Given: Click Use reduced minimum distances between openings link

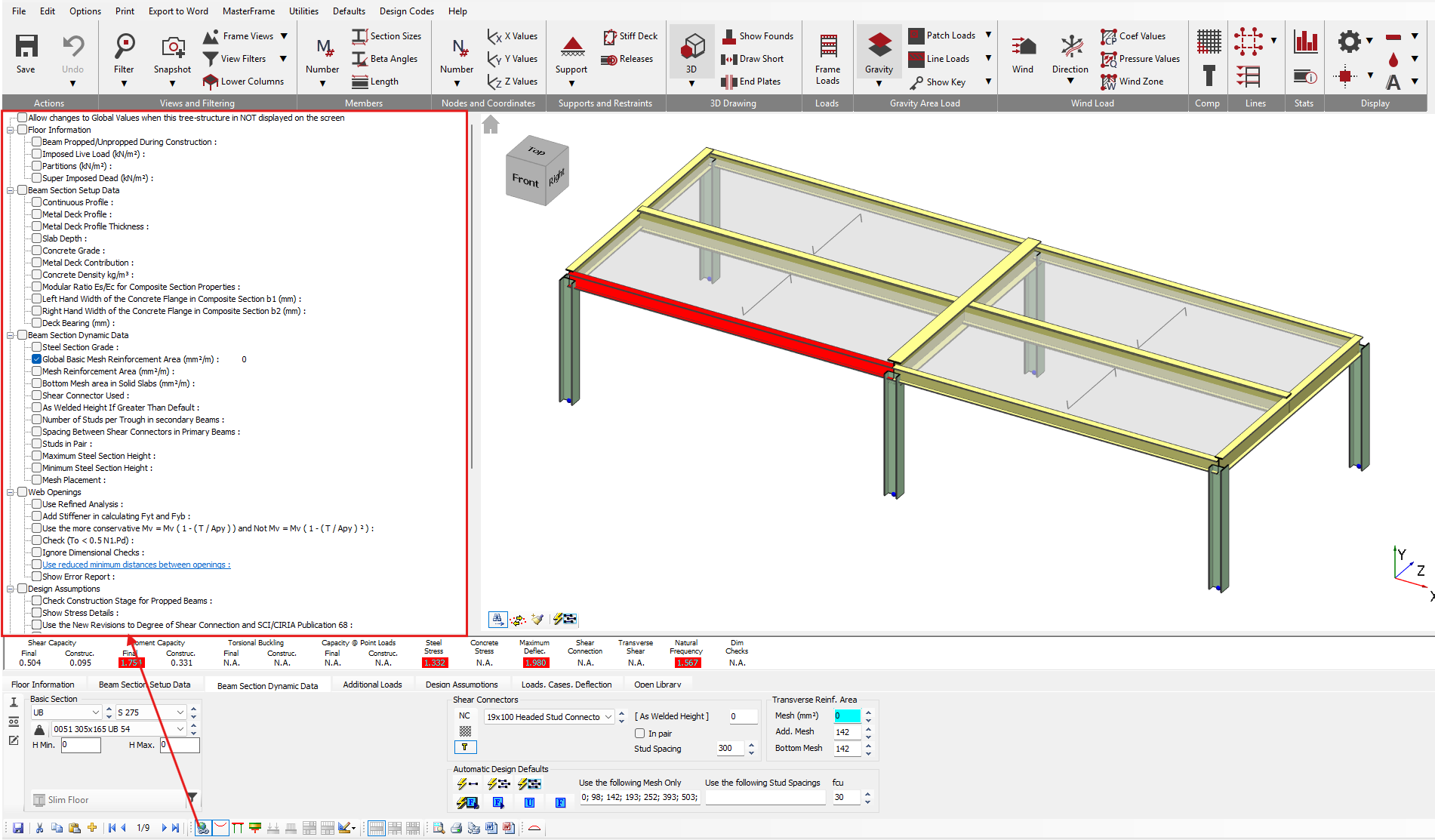Looking at the screenshot, I should click(x=136, y=565).
